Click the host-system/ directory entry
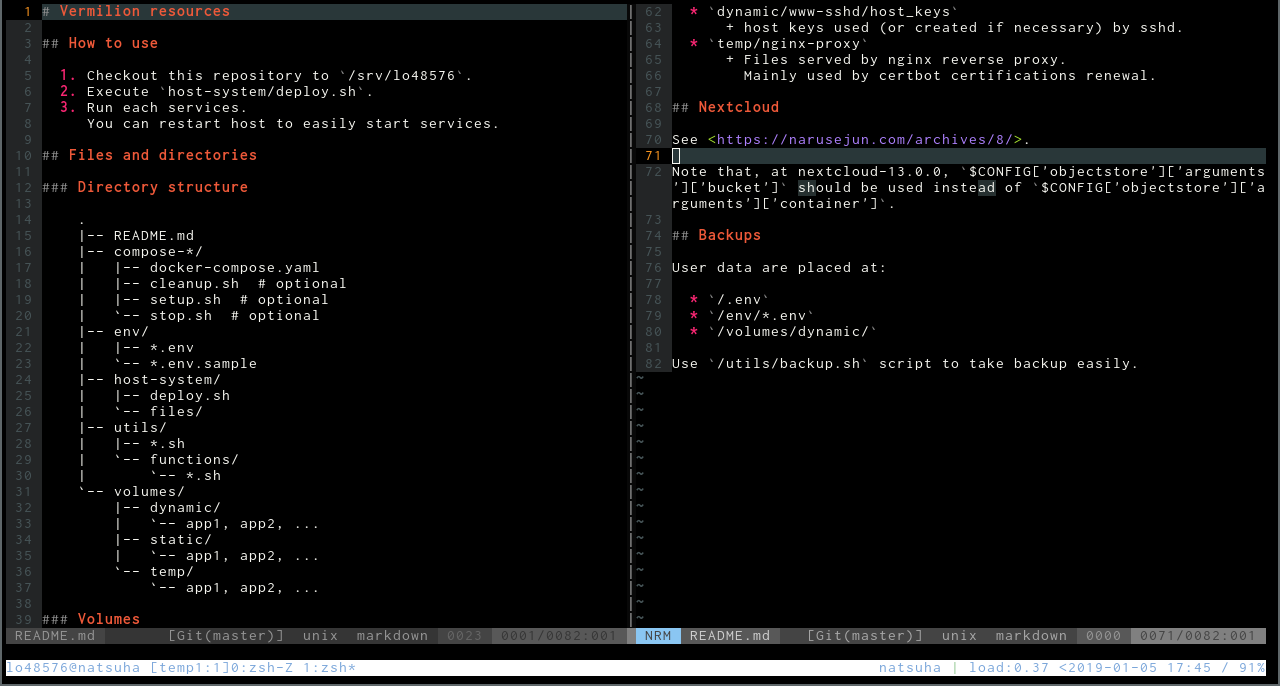The image size is (1280, 686). 167,379
